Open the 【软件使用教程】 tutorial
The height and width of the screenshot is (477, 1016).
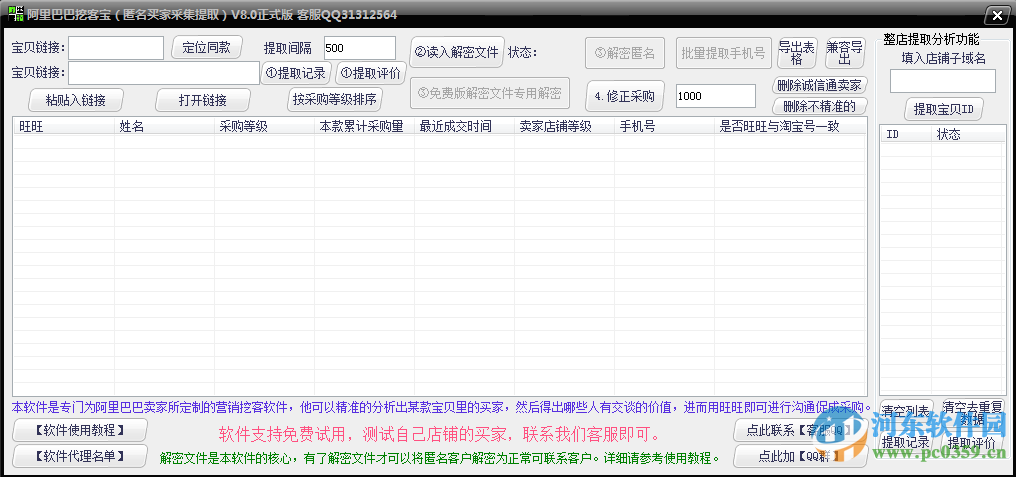click(80, 430)
